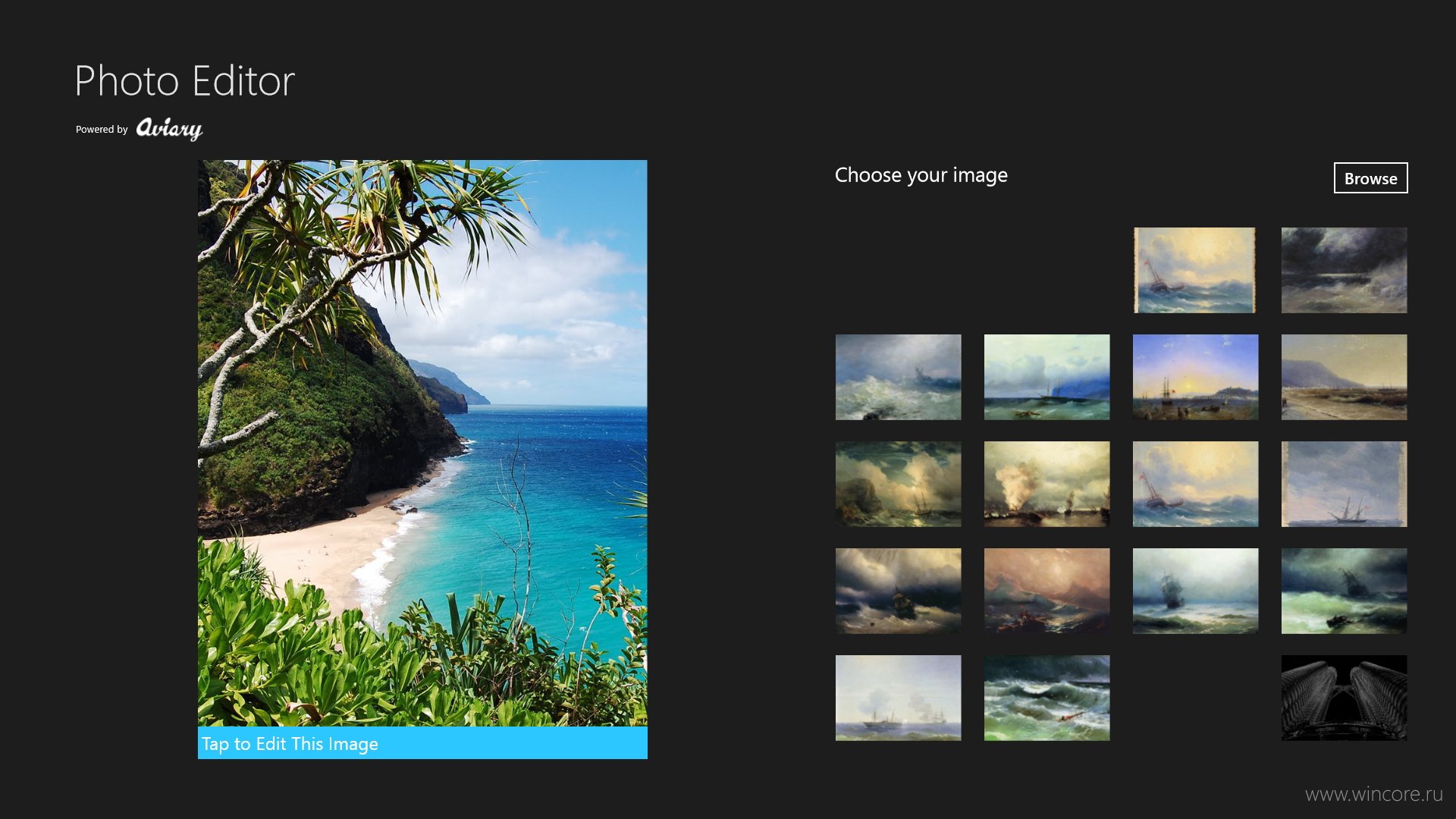Select the tropical beach preview photo

422,443
